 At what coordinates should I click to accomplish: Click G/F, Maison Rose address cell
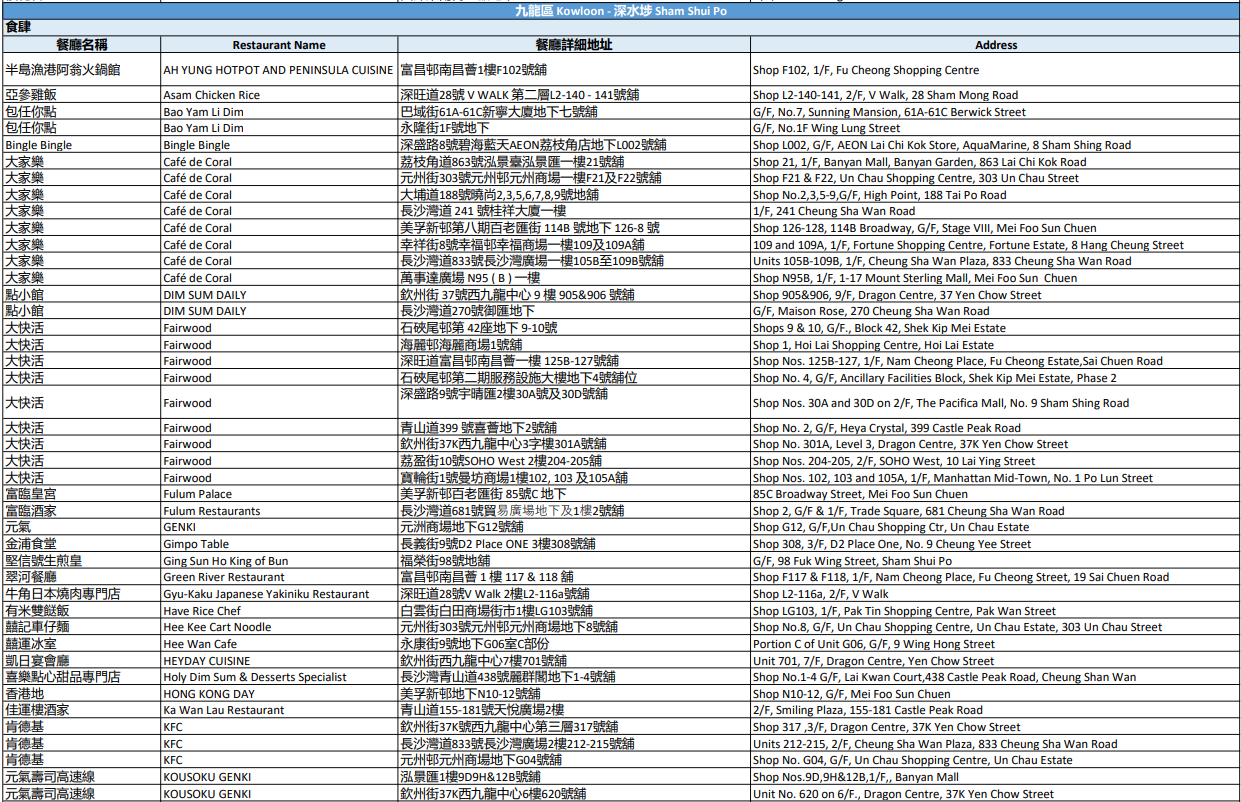click(x=996, y=311)
